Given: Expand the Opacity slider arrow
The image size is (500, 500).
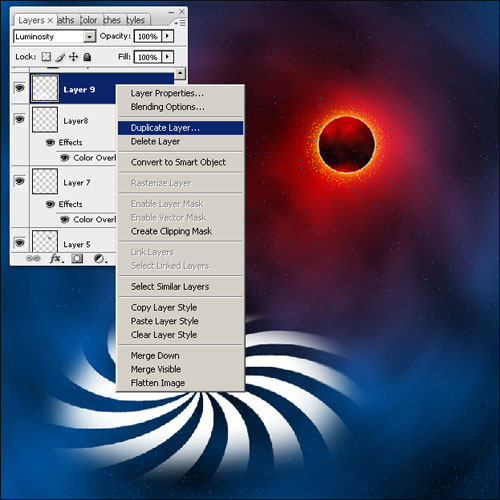Looking at the screenshot, I should coord(167,36).
